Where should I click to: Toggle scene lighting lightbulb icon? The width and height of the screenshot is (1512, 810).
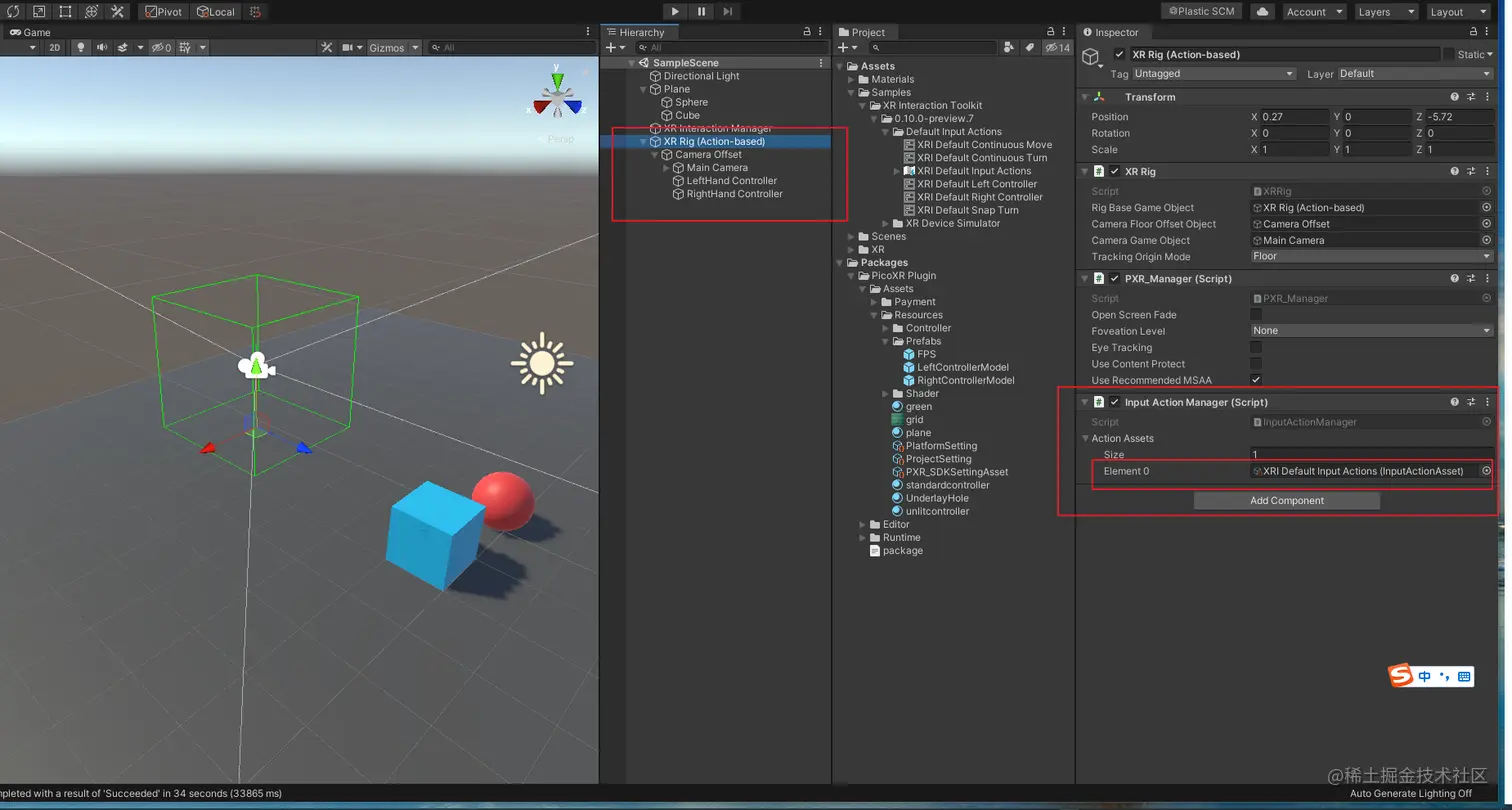pyautogui.click(x=81, y=47)
